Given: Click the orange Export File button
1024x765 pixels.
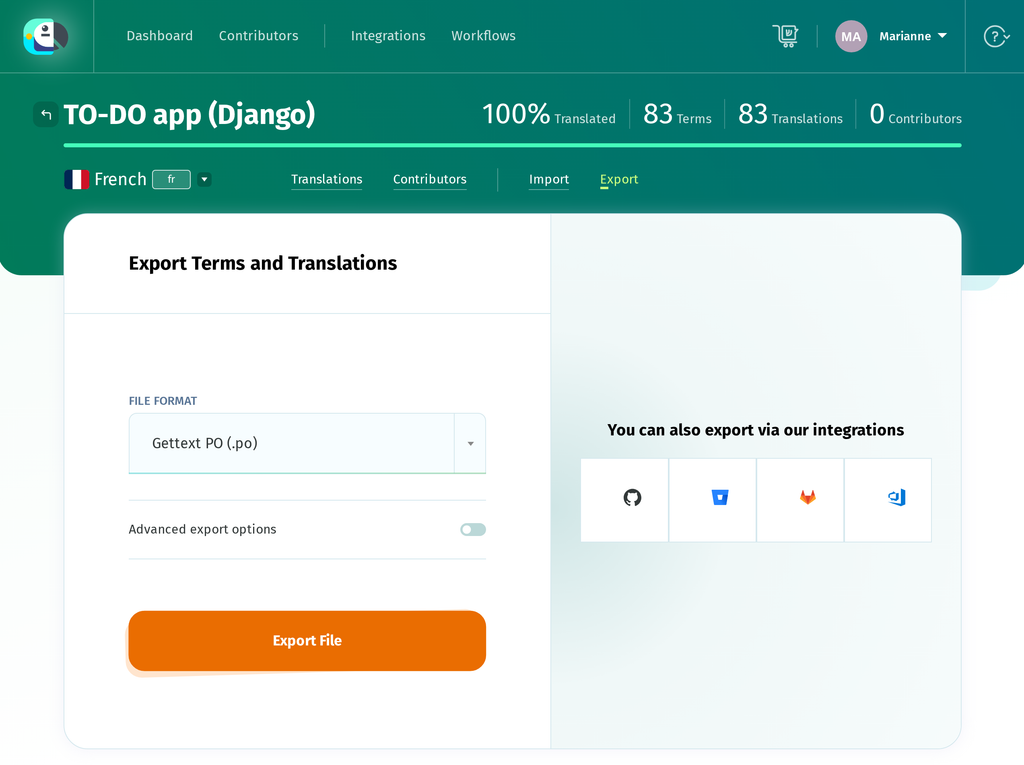Looking at the screenshot, I should point(307,641).
